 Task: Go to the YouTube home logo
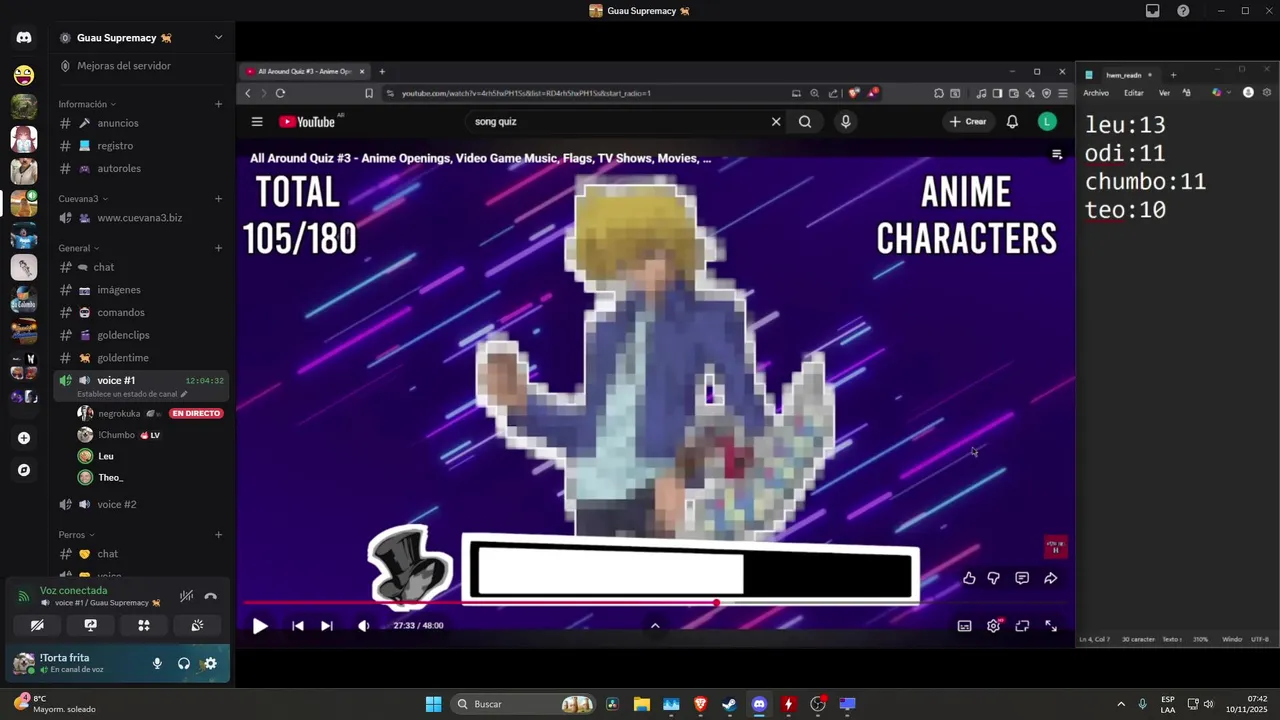pos(307,122)
